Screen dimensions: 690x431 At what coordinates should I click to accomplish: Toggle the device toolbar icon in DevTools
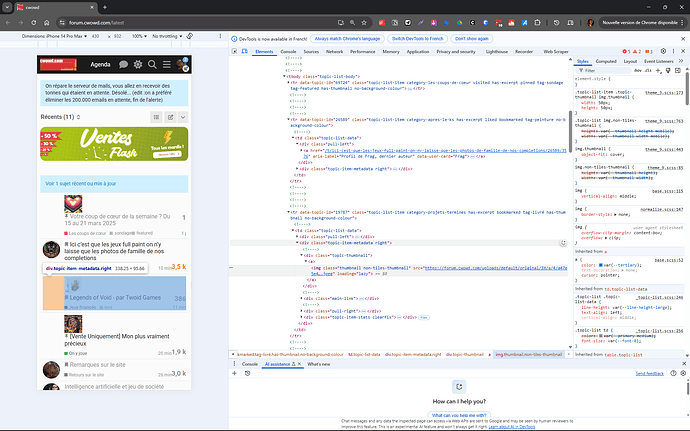pyautogui.click(x=245, y=51)
